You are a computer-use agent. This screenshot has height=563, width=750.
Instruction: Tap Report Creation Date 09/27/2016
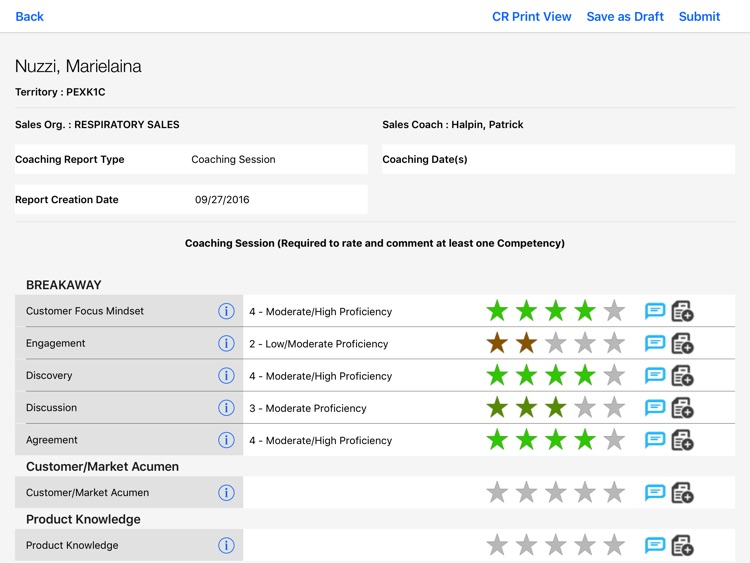[222, 199]
